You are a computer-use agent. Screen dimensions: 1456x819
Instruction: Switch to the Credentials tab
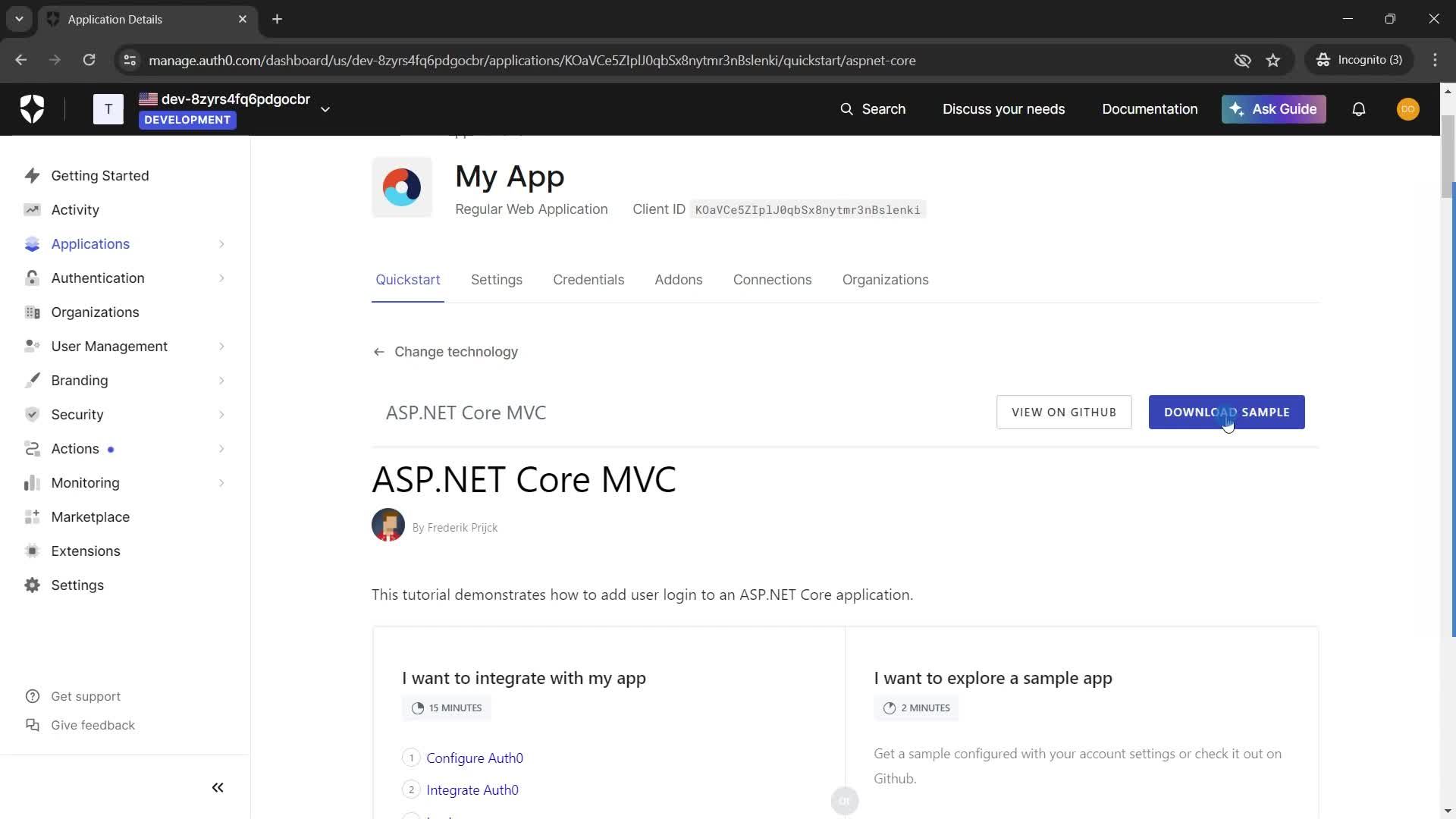point(588,280)
